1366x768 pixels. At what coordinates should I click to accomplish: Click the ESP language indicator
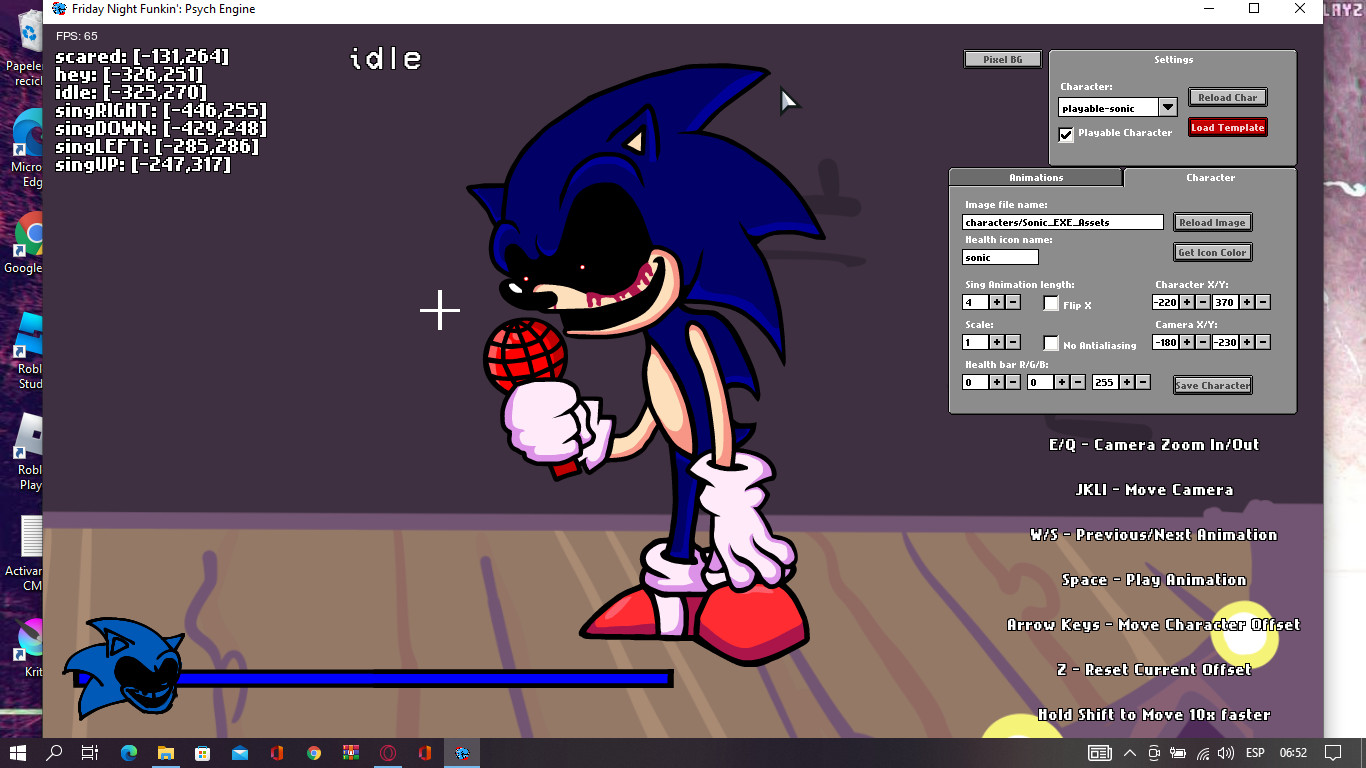point(1255,753)
